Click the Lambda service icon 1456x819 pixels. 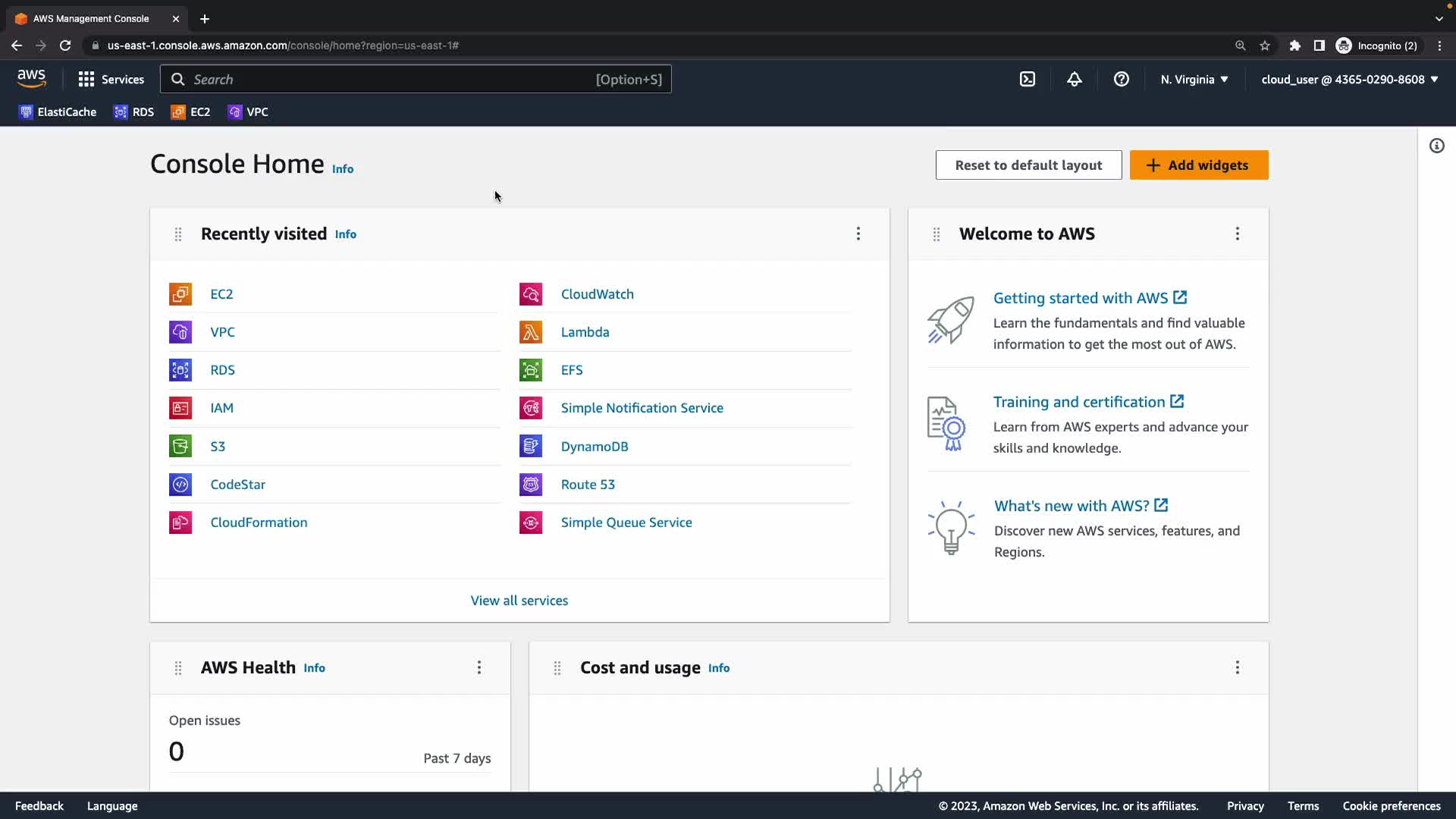tap(530, 332)
